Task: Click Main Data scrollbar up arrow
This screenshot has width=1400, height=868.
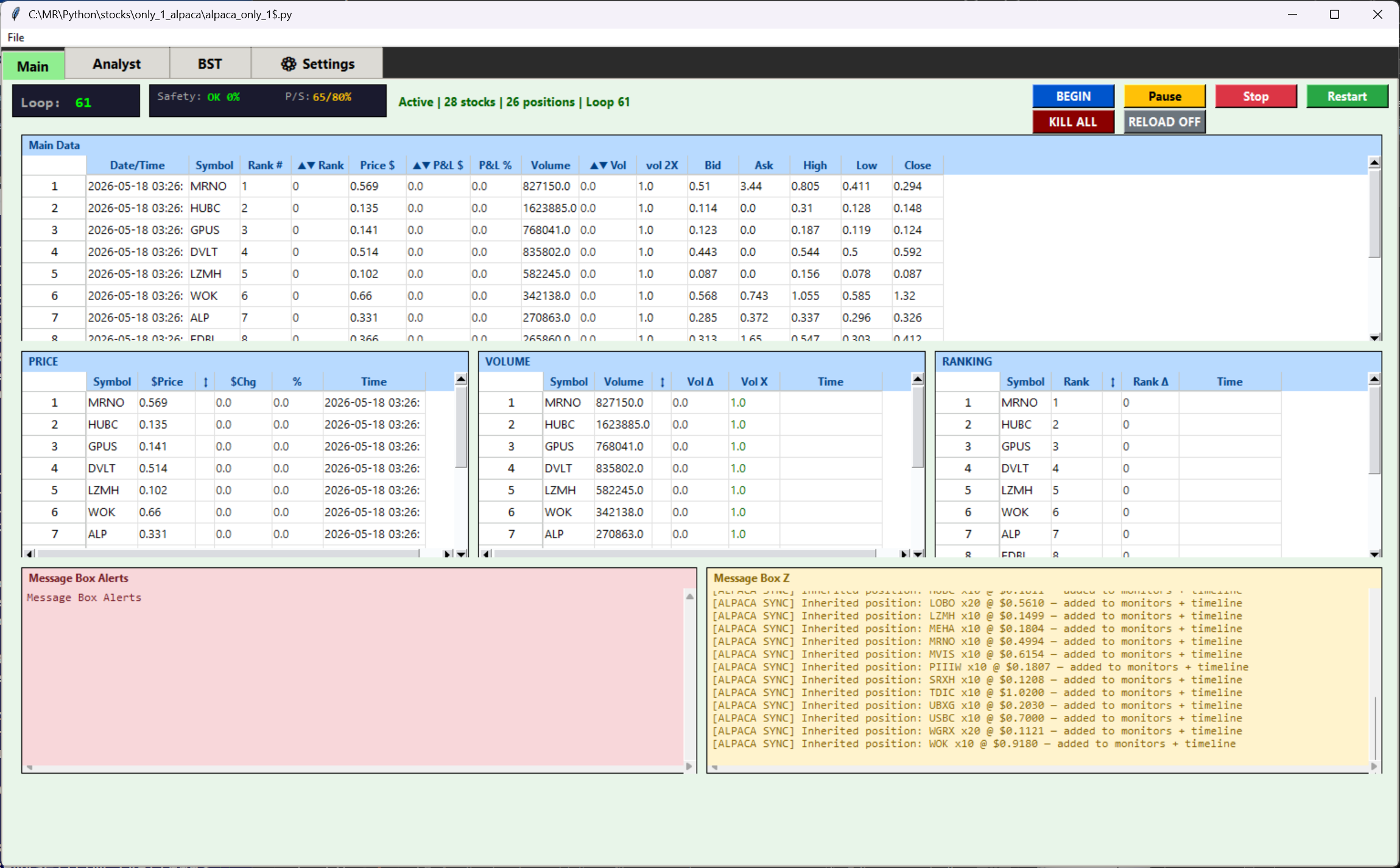Action: point(1374,163)
